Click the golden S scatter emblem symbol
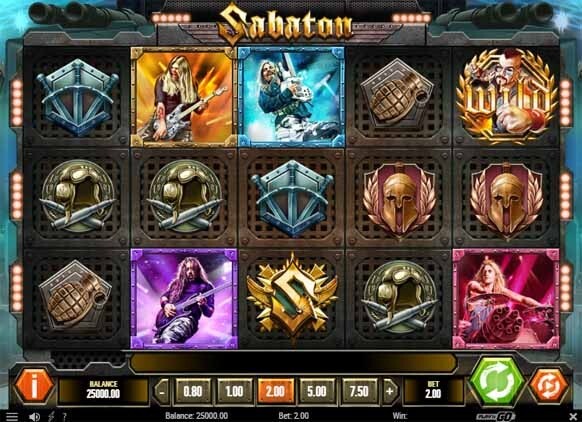This screenshot has width=582, height=422. (x=292, y=293)
